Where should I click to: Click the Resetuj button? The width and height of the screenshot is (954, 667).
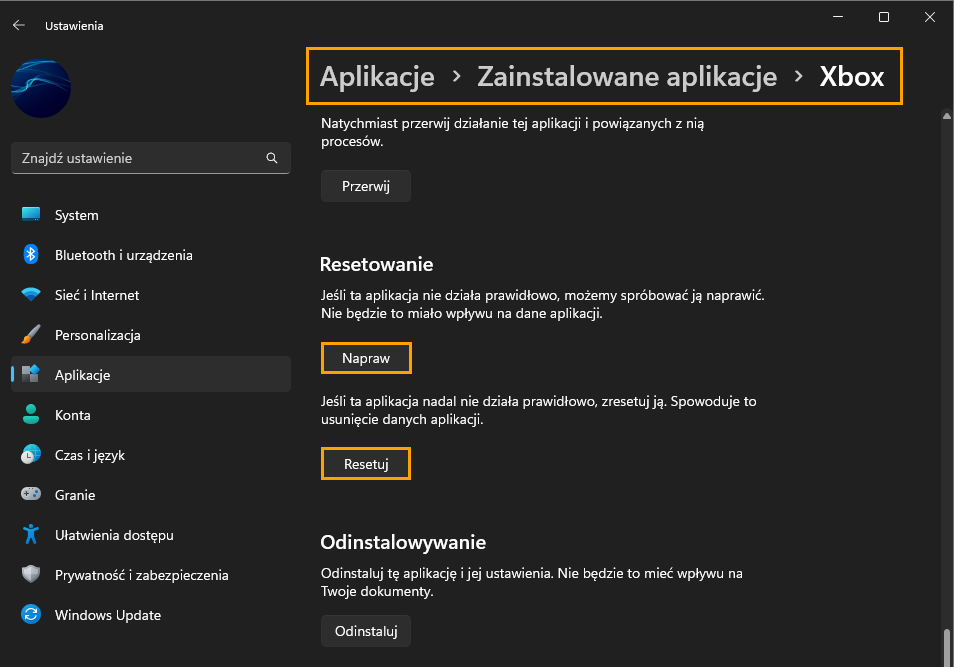[x=366, y=464]
